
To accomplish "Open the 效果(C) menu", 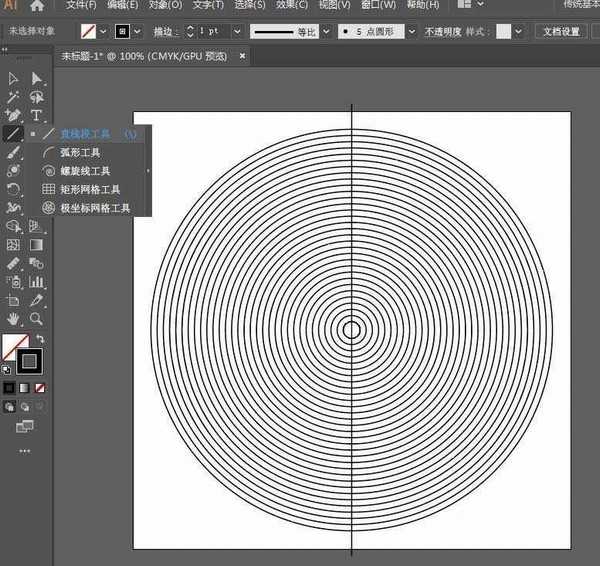I will click(x=293, y=5).
